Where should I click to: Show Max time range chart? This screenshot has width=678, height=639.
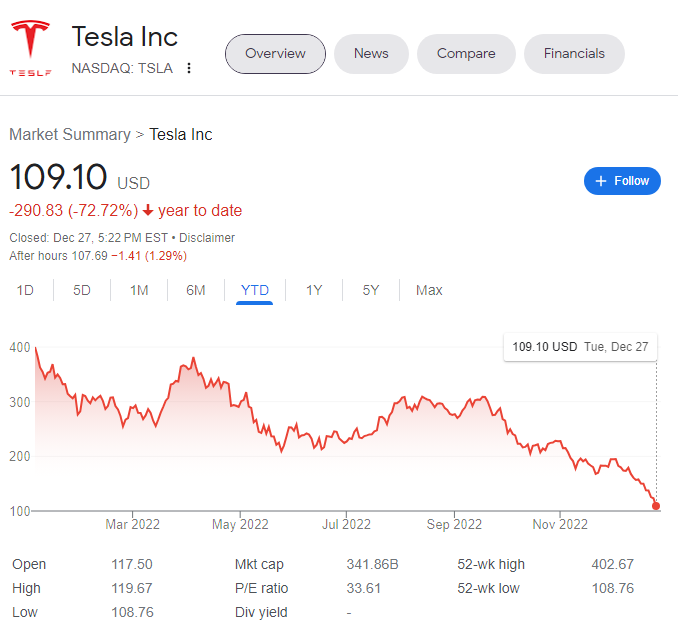pyautogui.click(x=429, y=290)
